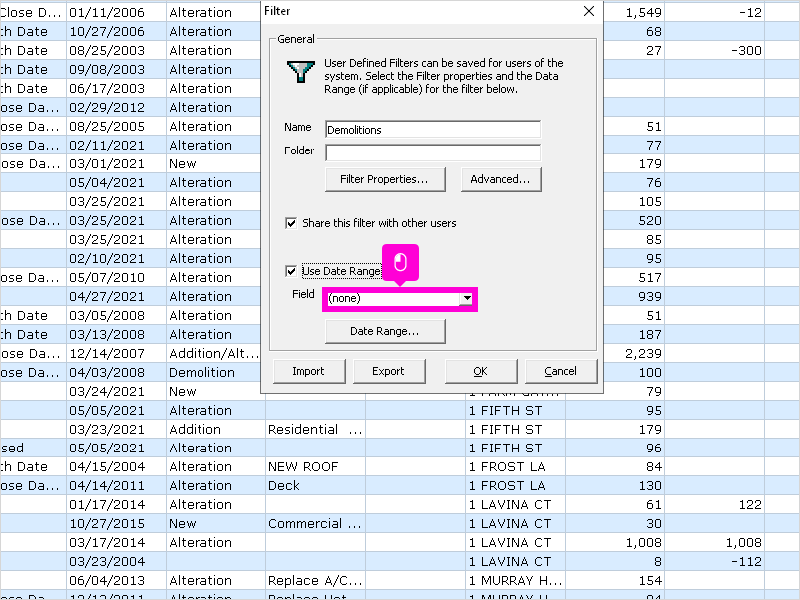
Task: Edit the Name field containing Demolitions
Action: click(x=433, y=130)
